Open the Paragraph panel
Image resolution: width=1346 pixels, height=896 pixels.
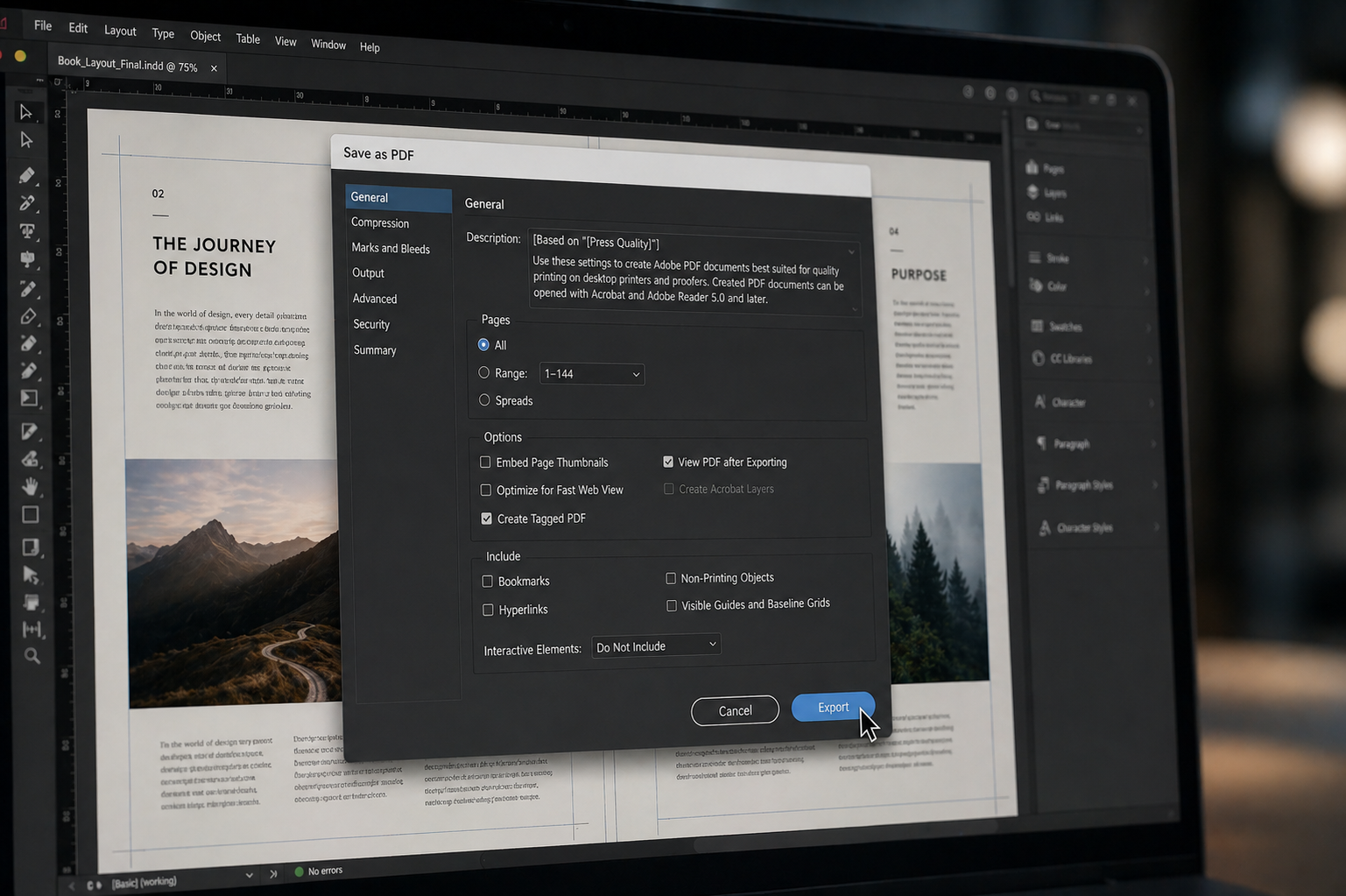coord(1063,444)
